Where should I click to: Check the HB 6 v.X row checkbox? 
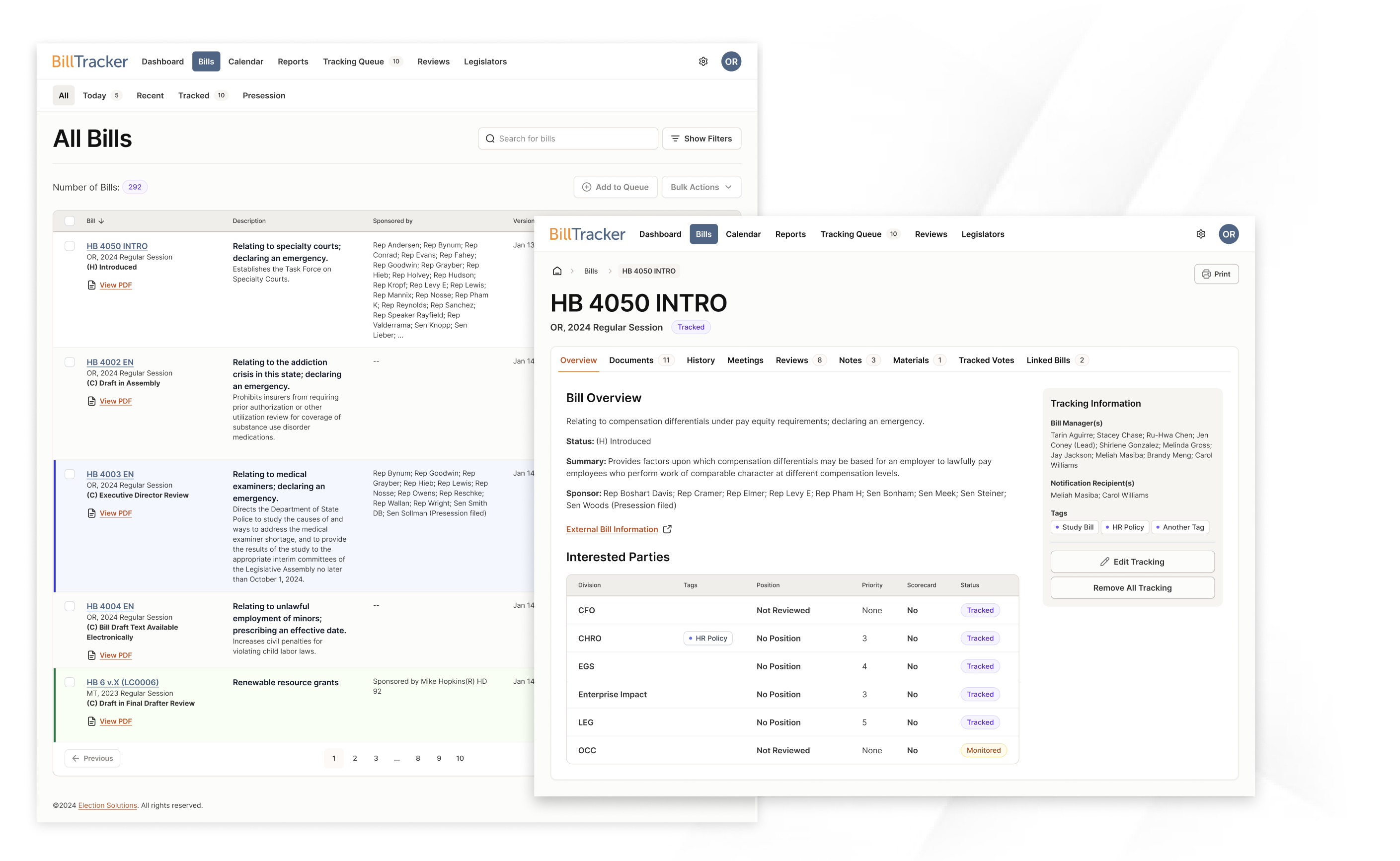point(70,682)
